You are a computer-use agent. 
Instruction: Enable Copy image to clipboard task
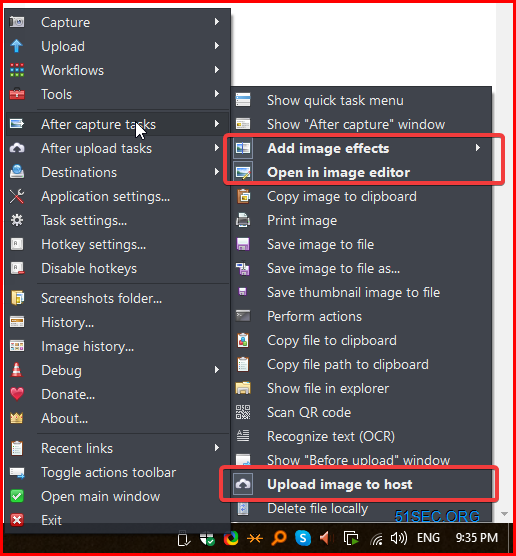click(360, 196)
